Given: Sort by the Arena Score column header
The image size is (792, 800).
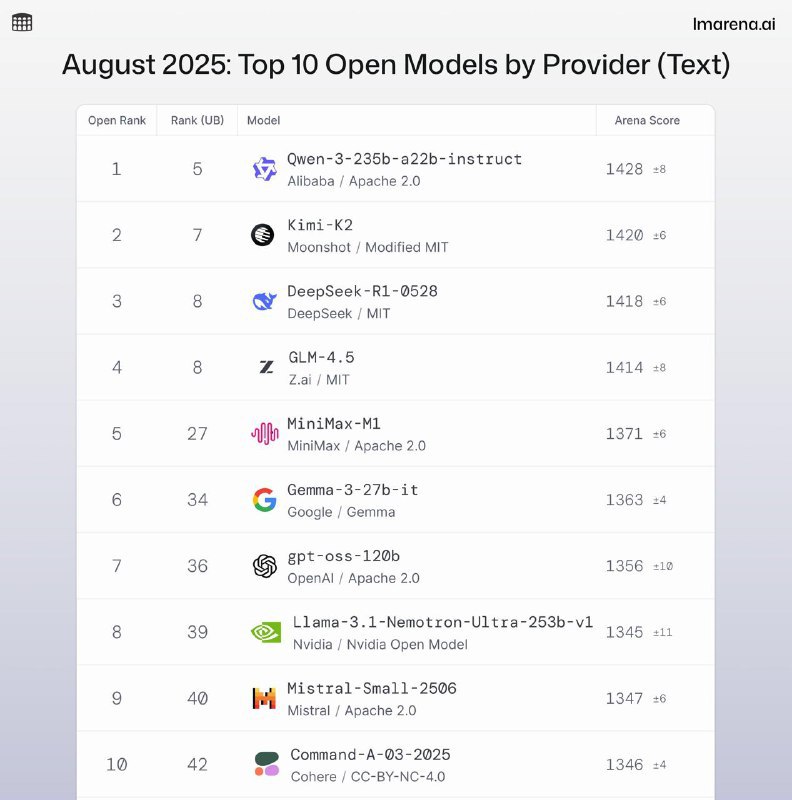Looking at the screenshot, I should coord(646,120).
